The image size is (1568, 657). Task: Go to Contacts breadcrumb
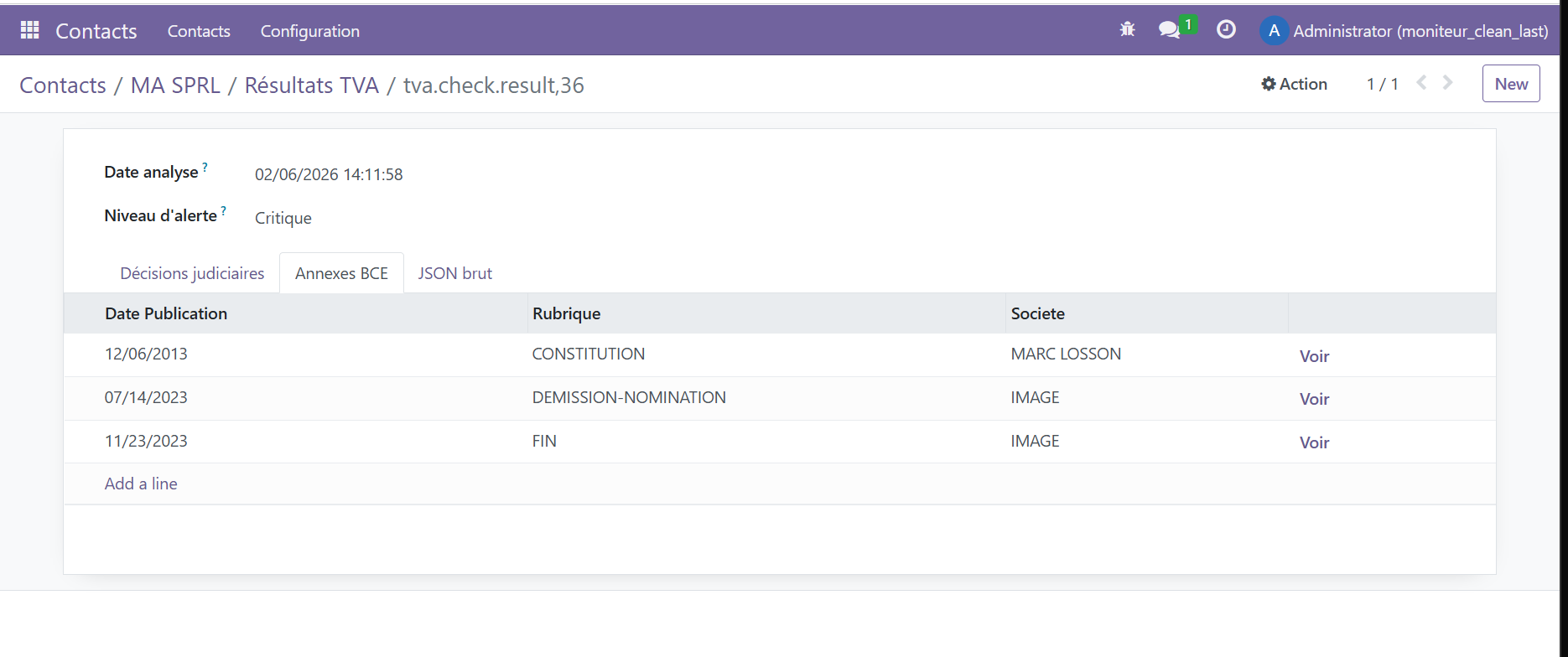click(x=63, y=85)
